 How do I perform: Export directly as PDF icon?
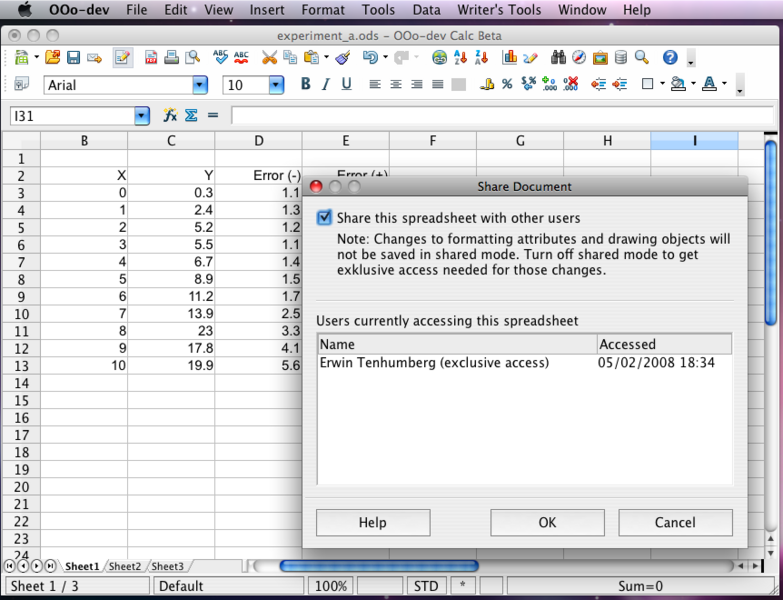click(x=151, y=58)
